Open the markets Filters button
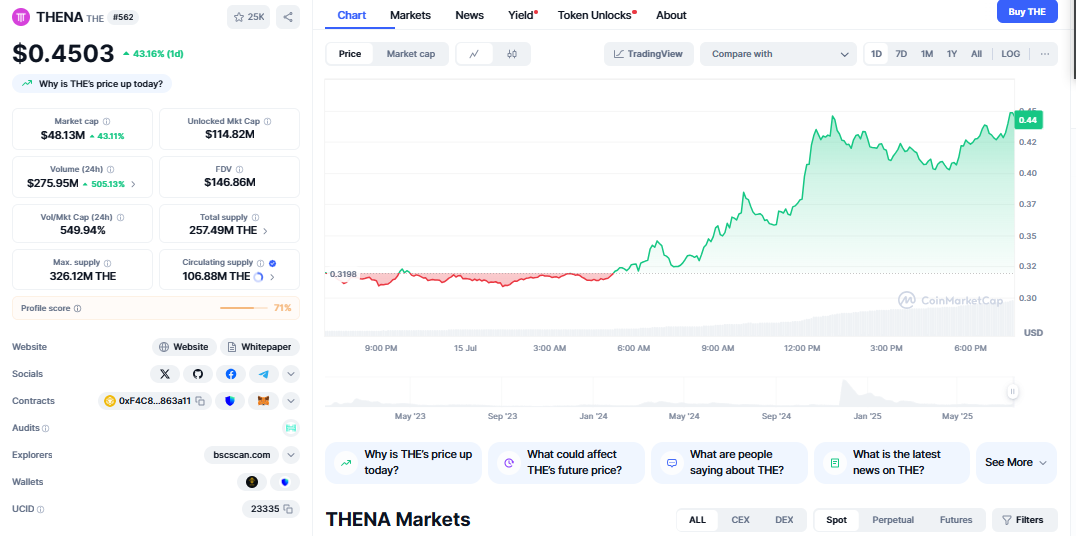 click(x=1025, y=520)
